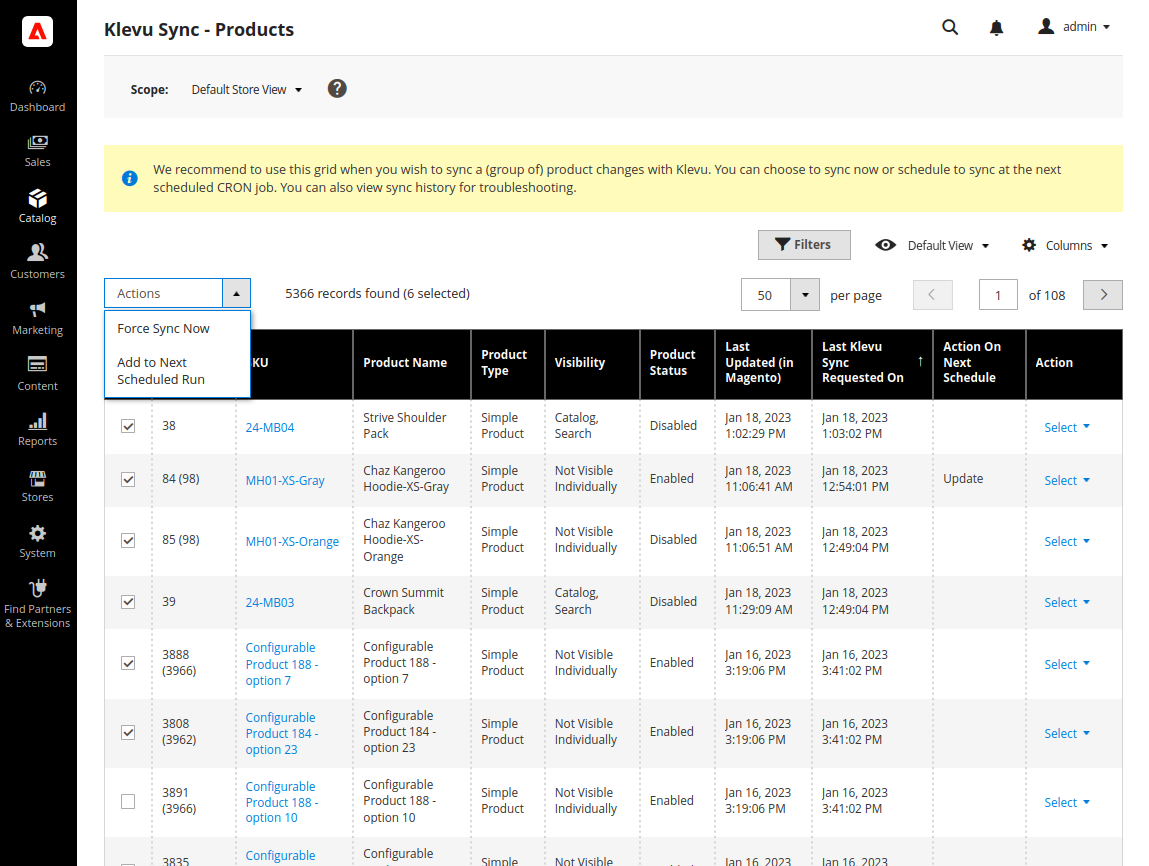The height and width of the screenshot is (866, 1149).
Task: Open the Sales sidebar menu
Action: (37, 152)
